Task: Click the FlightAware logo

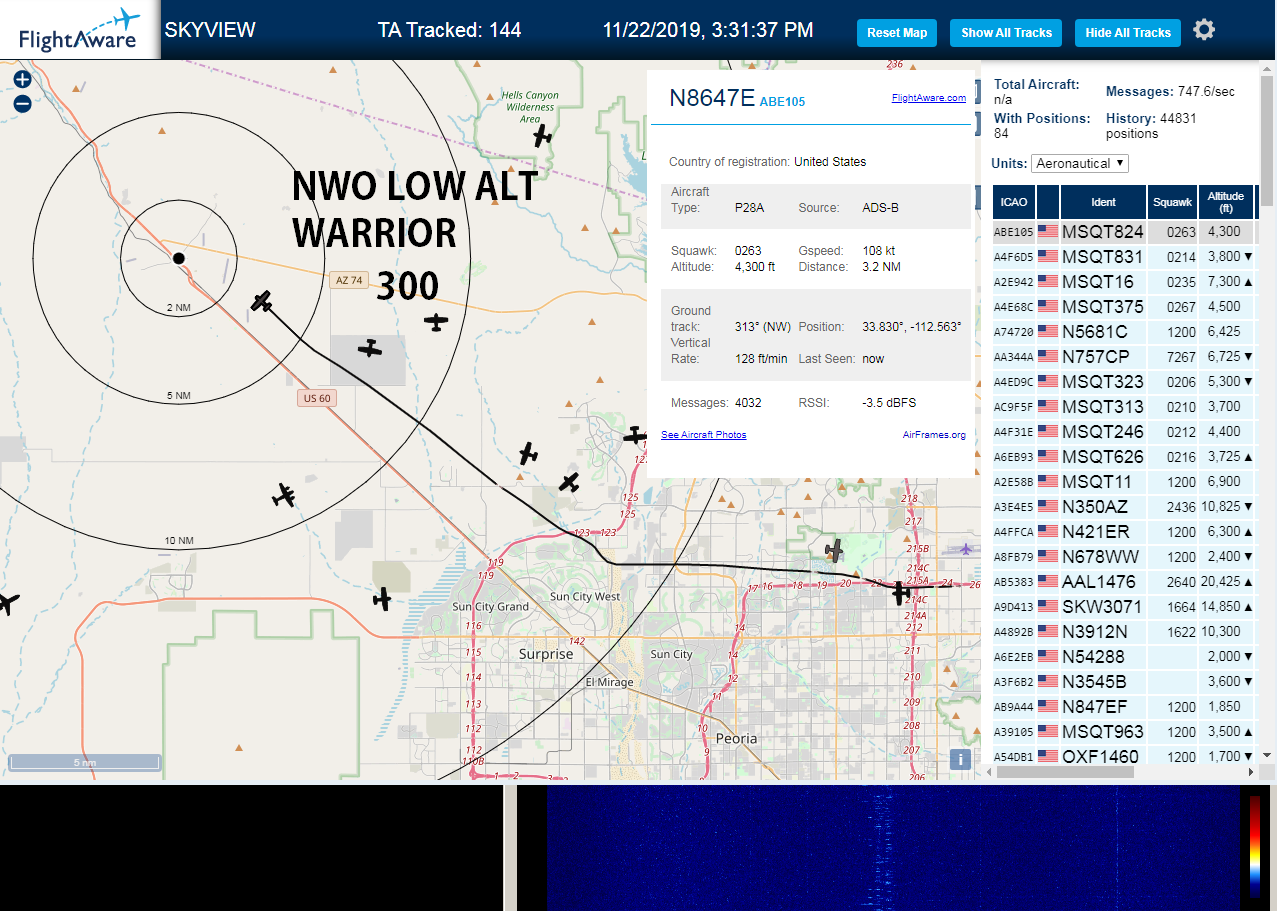Action: coord(80,30)
